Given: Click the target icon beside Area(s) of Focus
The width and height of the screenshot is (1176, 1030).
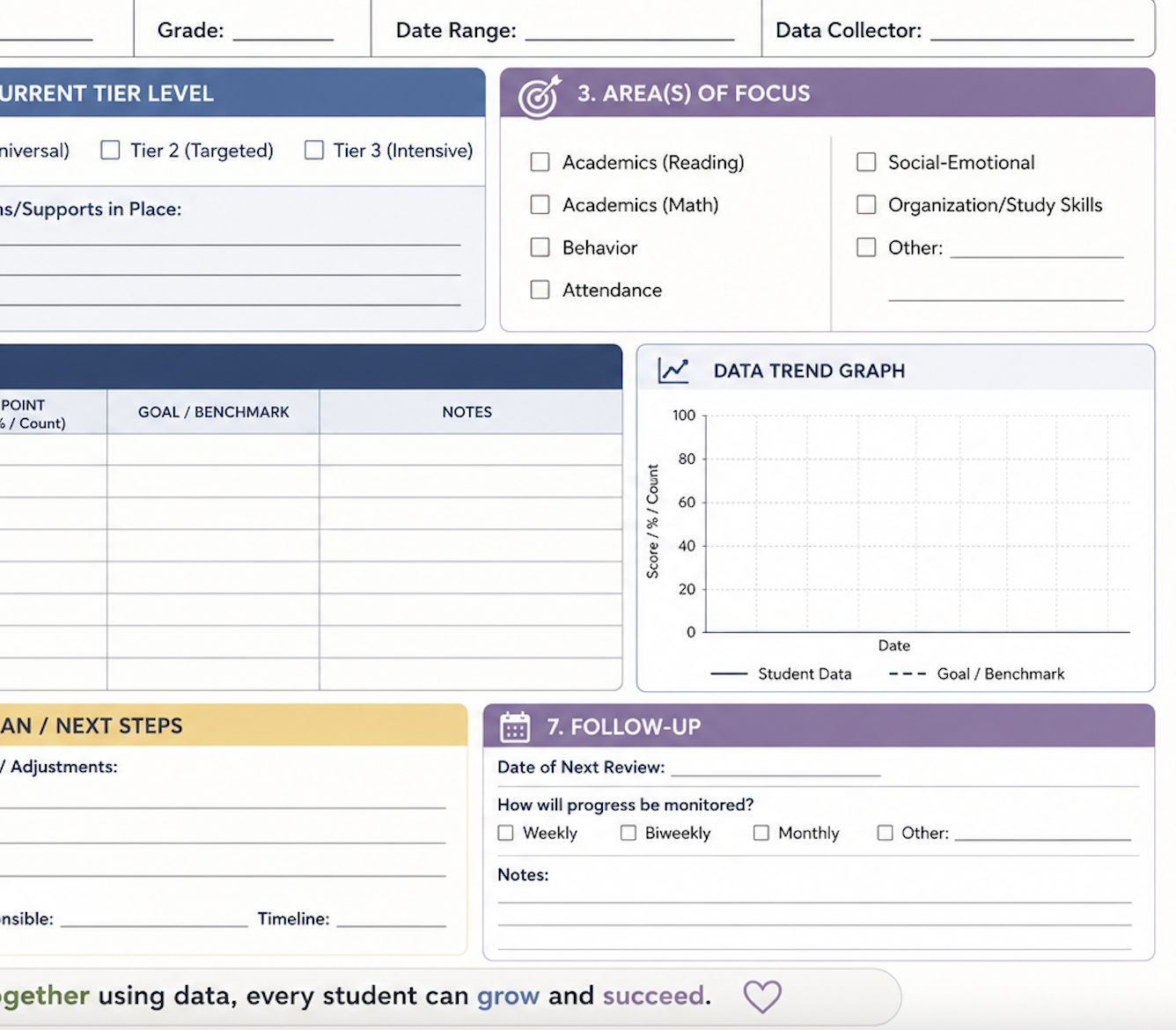Looking at the screenshot, I should coord(540,96).
